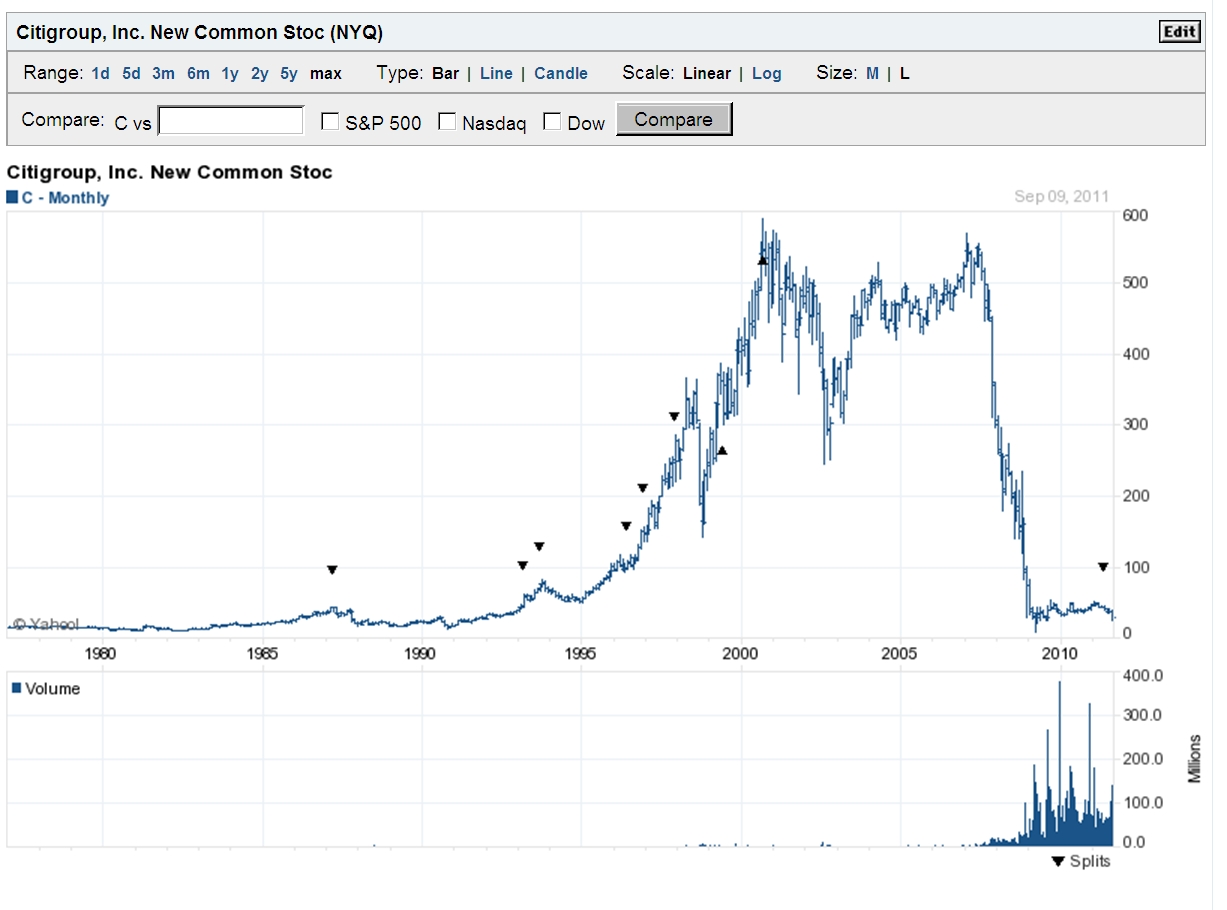Screen dimensions: 1227x910
Task: Set range to 5y
Action: [x=289, y=73]
